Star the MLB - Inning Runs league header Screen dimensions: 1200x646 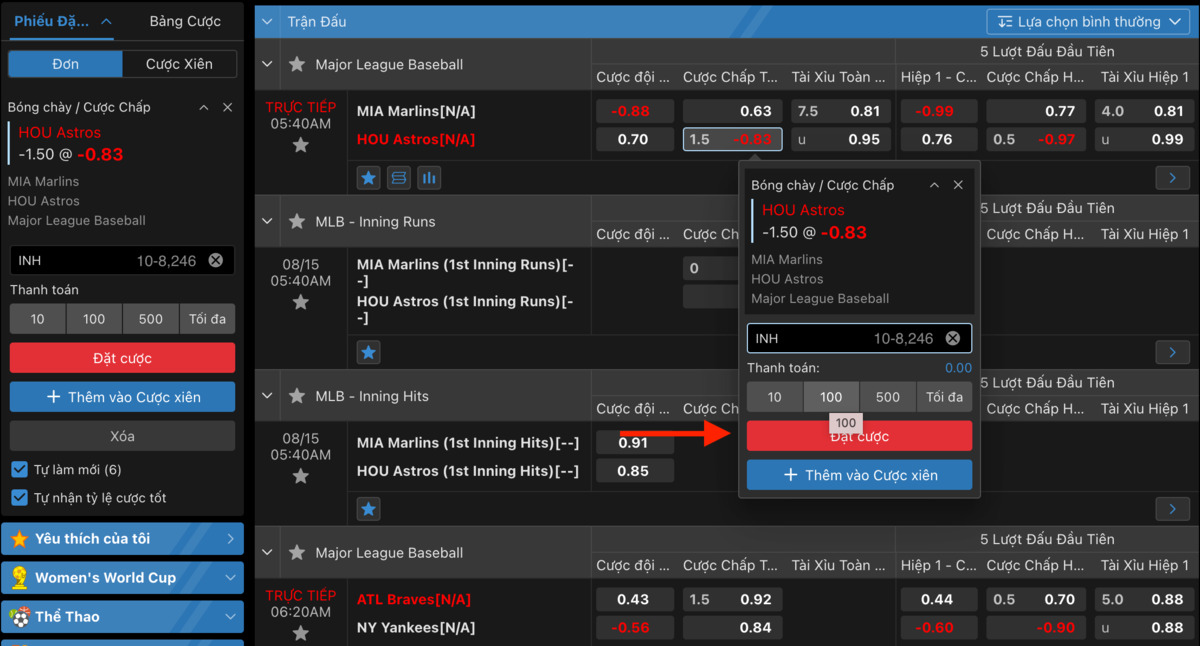[297, 222]
